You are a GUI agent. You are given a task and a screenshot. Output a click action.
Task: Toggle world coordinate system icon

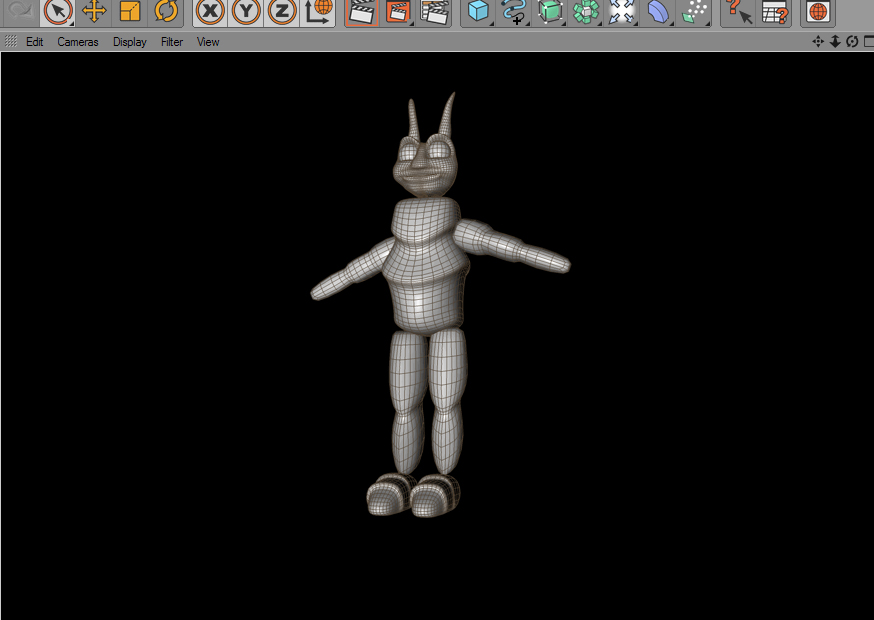[318, 11]
